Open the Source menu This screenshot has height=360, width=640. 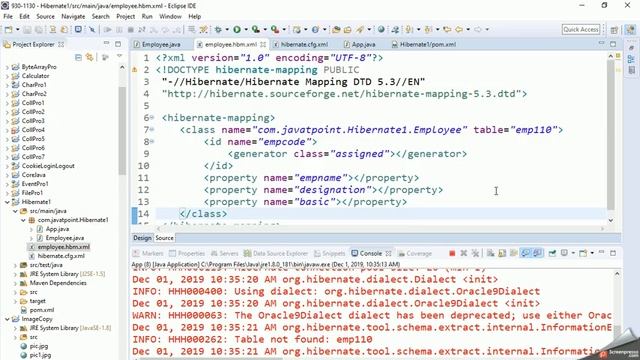click(45, 16)
